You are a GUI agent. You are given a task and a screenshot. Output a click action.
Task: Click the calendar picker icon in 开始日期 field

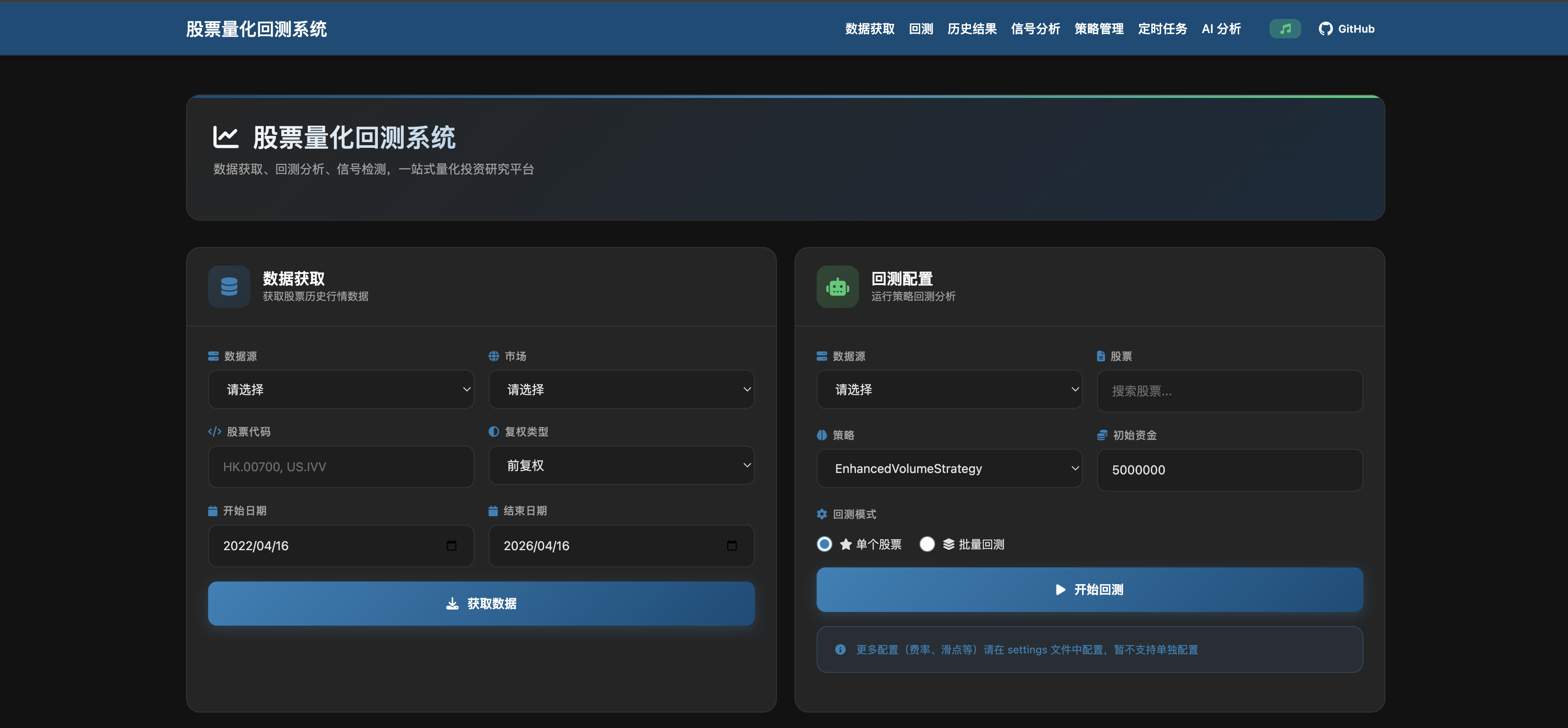click(x=451, y=546)
